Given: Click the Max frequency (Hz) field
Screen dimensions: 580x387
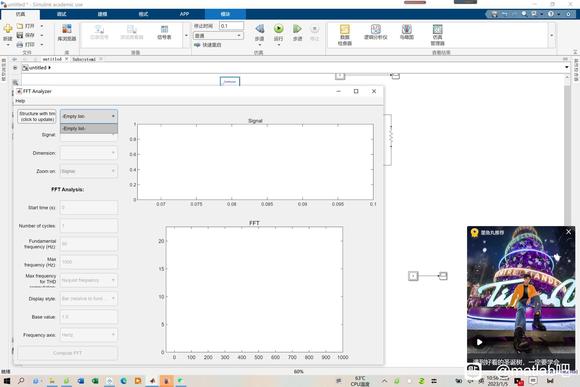Looking at the screenshot, I should tap(89, 262).
